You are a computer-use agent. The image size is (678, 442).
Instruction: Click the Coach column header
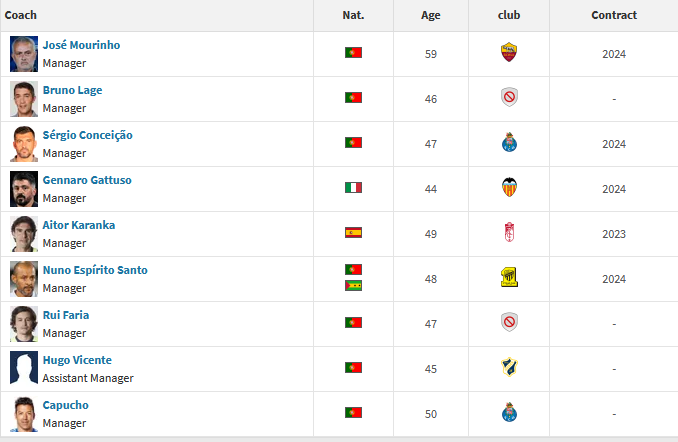(21, 15)
